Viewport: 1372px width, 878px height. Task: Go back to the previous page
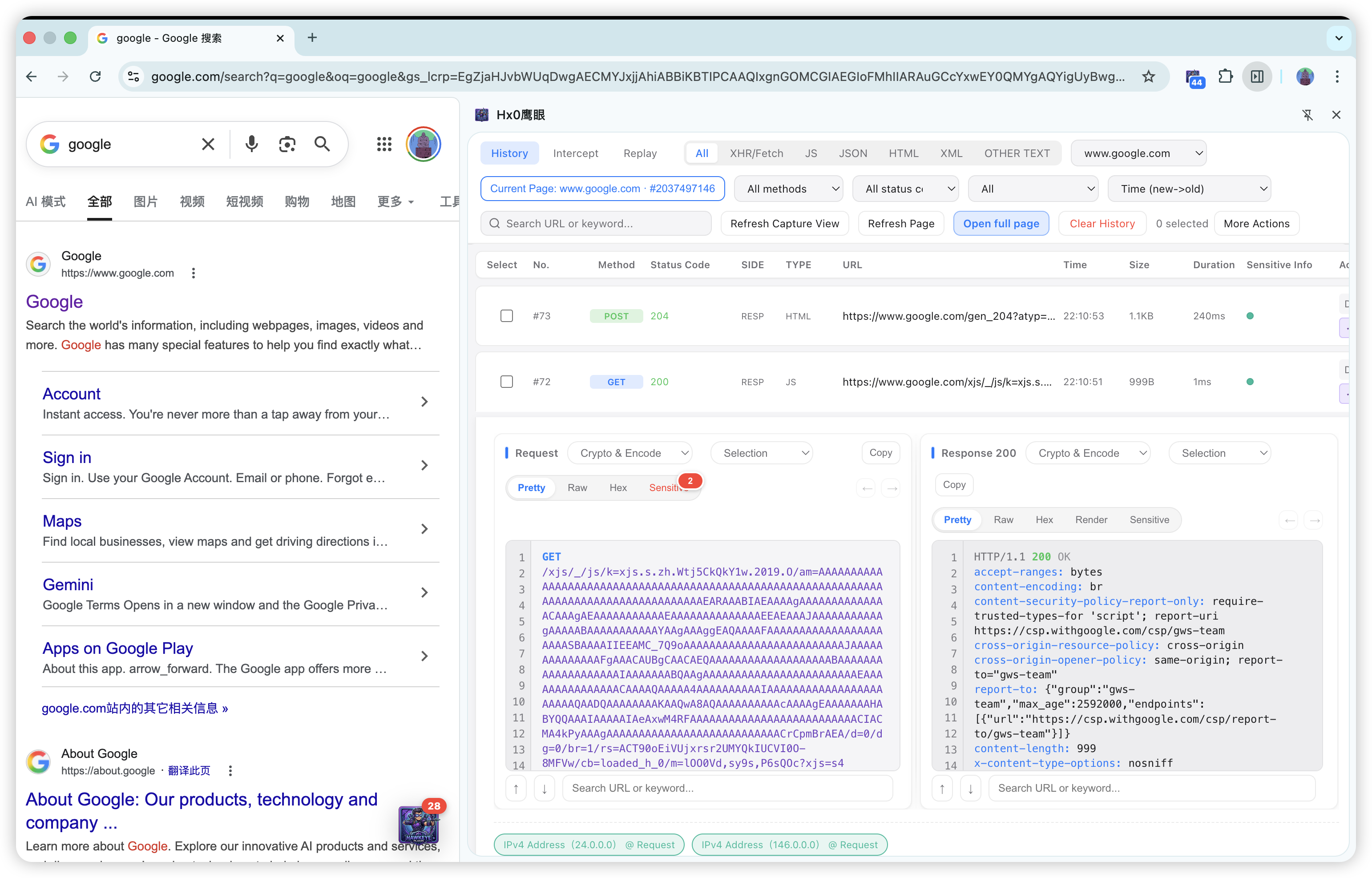pos(32,77)
